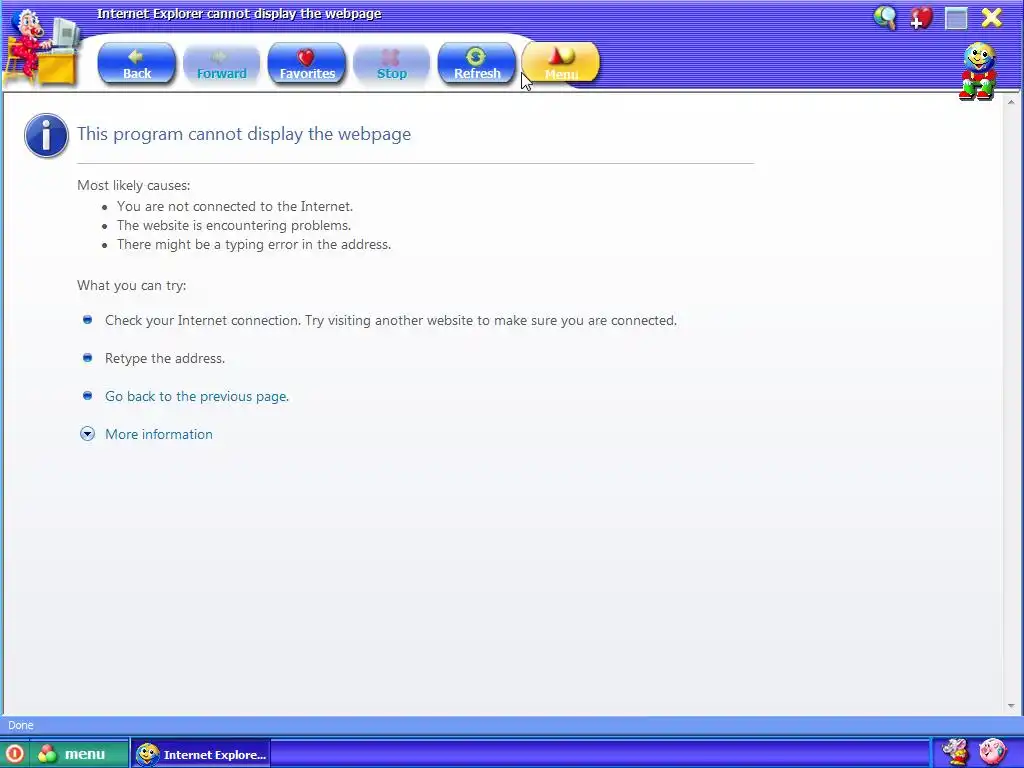Screen dimensions: 1024x768
Task: Click heading This program cannot display the webpage
Action: 244,134
